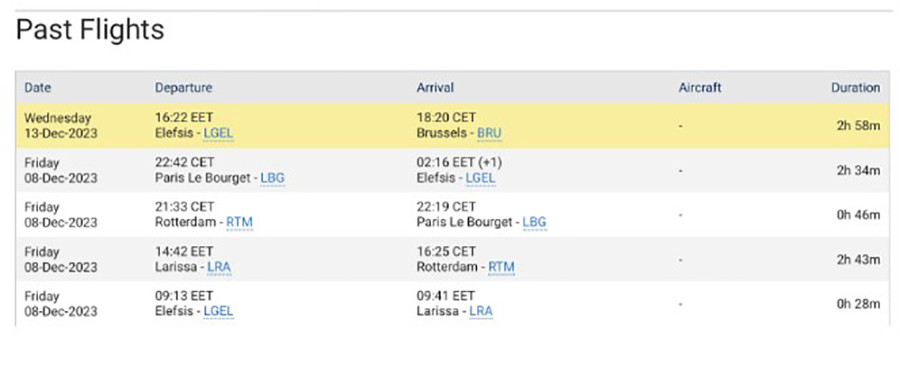Click the Departure column header
The height and width of the screenshot is (375, 900).
[183, 88]
